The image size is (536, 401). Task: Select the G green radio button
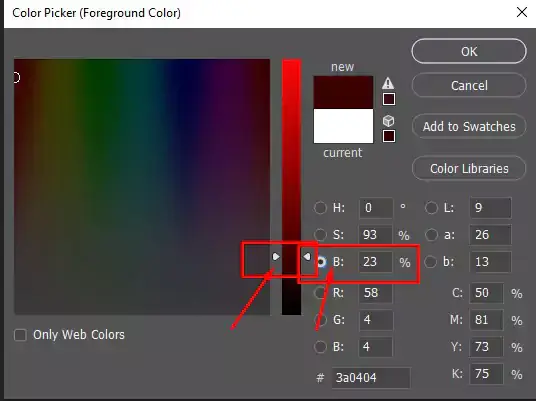pyautogui.click(x=320, y=320)
